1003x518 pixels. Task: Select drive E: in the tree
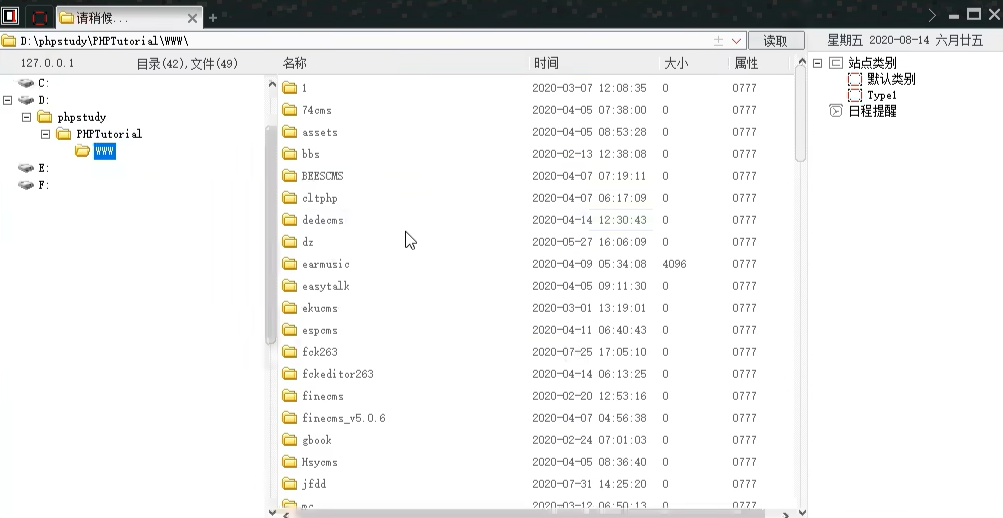[x=43, y=168]
